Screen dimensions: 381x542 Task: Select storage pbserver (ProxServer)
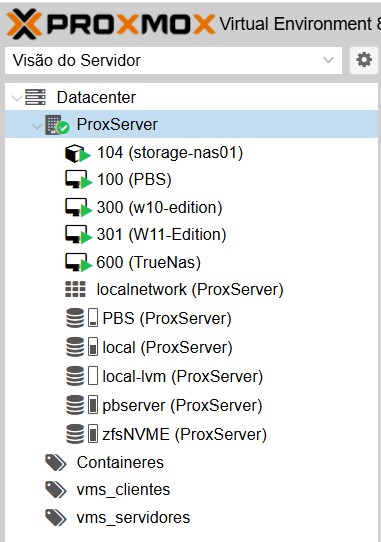tap(183, 405)
